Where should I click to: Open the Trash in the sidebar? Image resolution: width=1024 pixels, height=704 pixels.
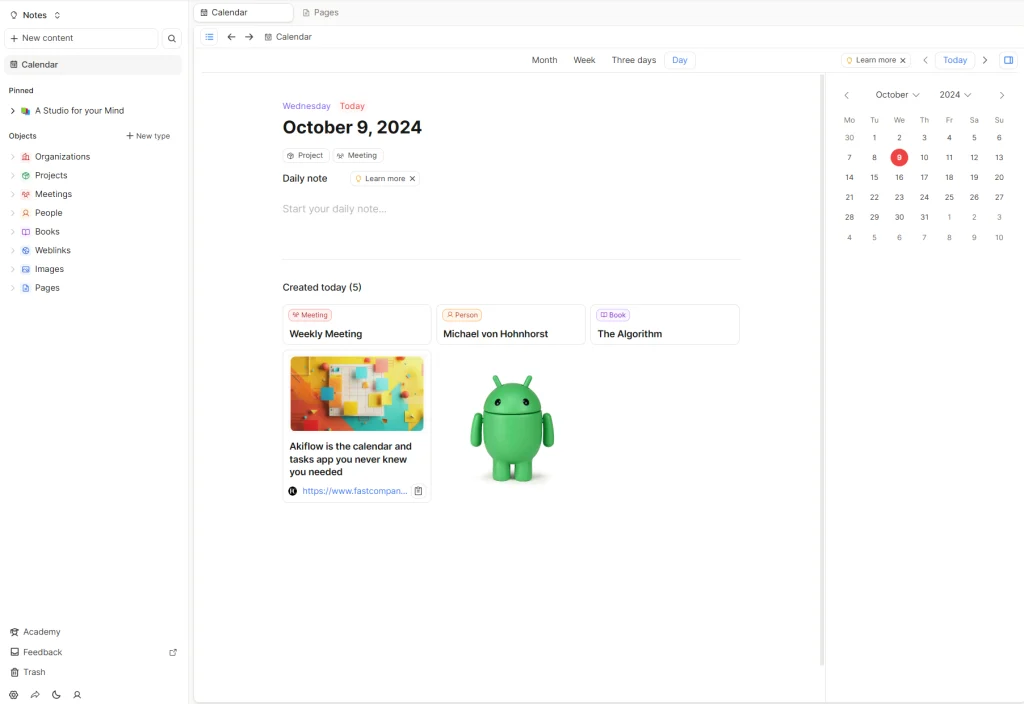34,672
